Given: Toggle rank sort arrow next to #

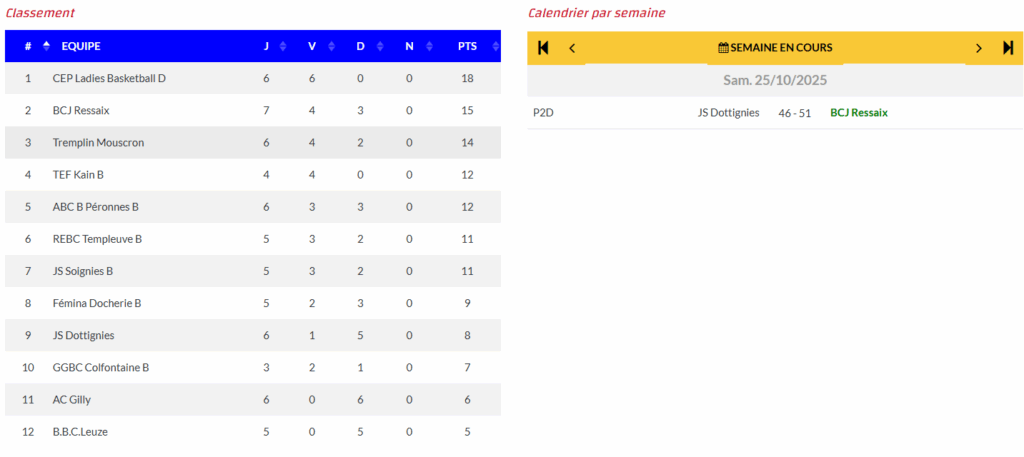Looking at the screenshot, I should (46, 46).
